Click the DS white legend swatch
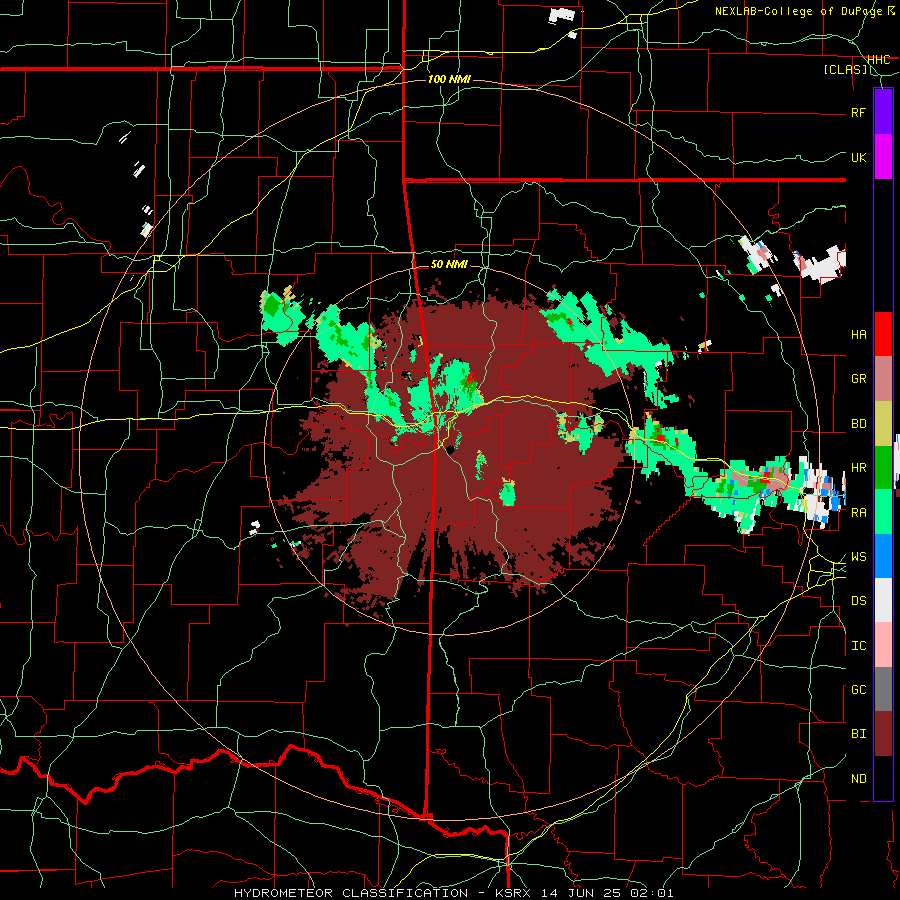Viewport: 900px width, 900px height. (x=883, y=600)
